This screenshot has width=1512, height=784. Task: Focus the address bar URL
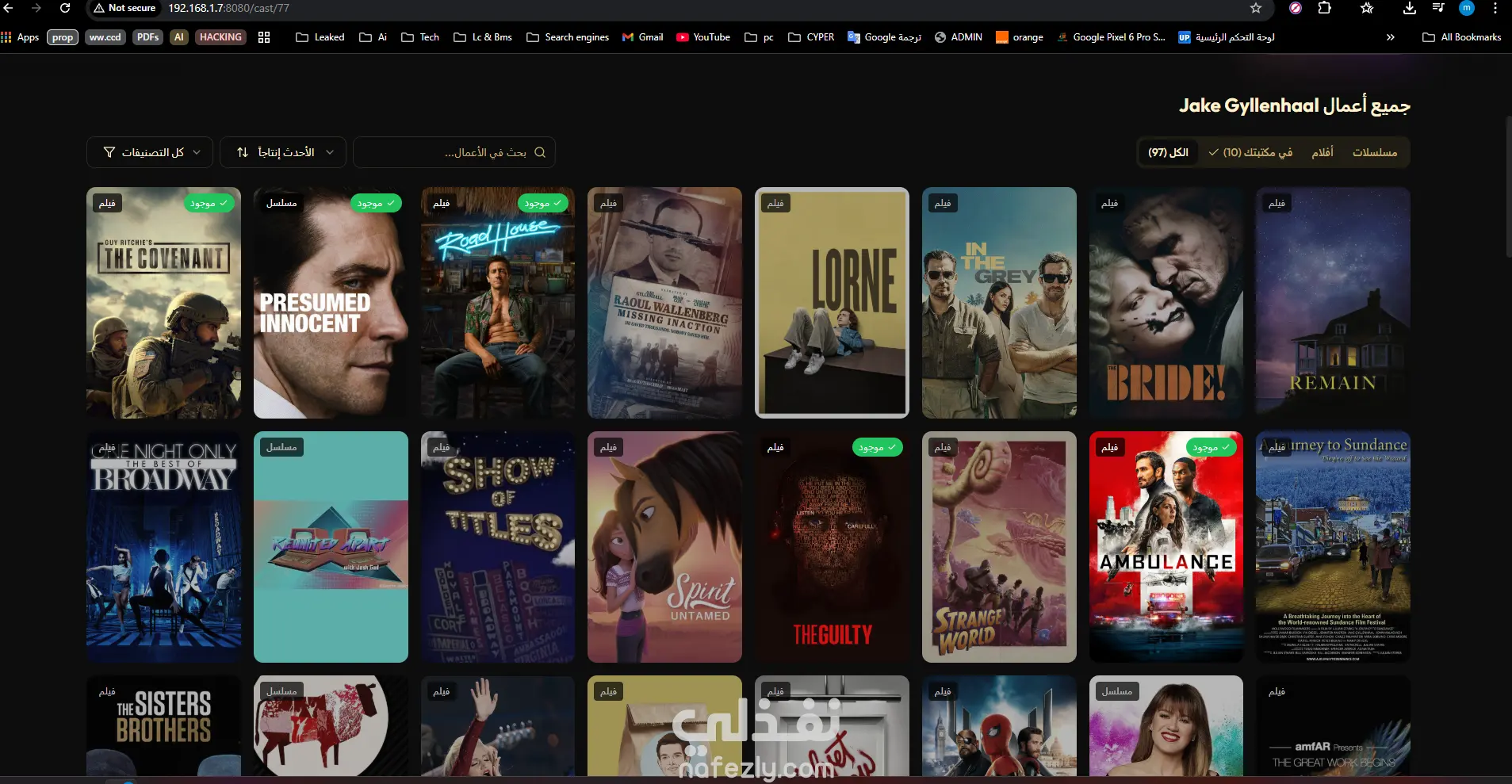(229, 8)
